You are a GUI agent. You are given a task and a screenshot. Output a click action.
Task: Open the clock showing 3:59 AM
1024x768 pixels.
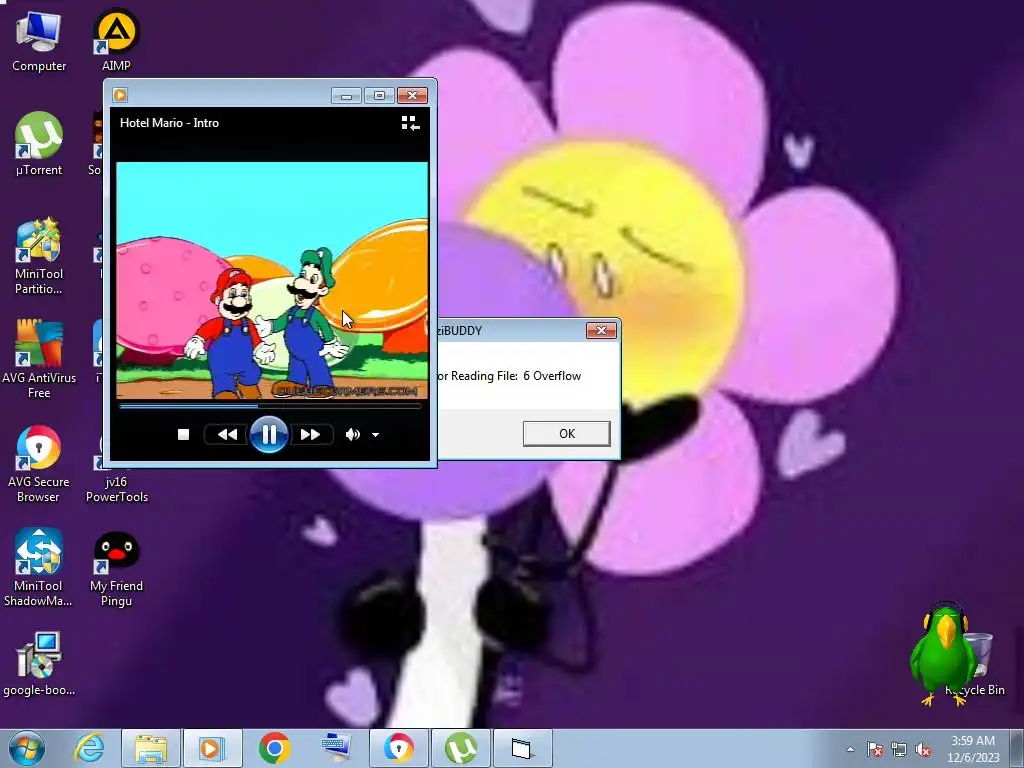point(973,748)
